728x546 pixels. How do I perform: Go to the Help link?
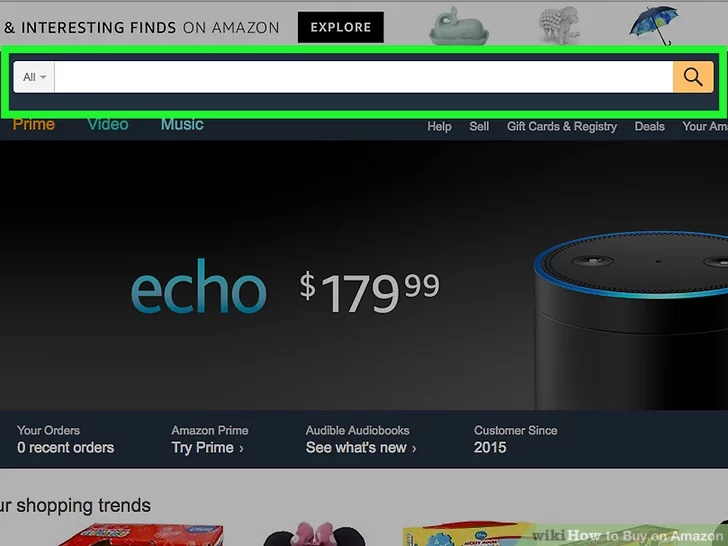(439, 126)
